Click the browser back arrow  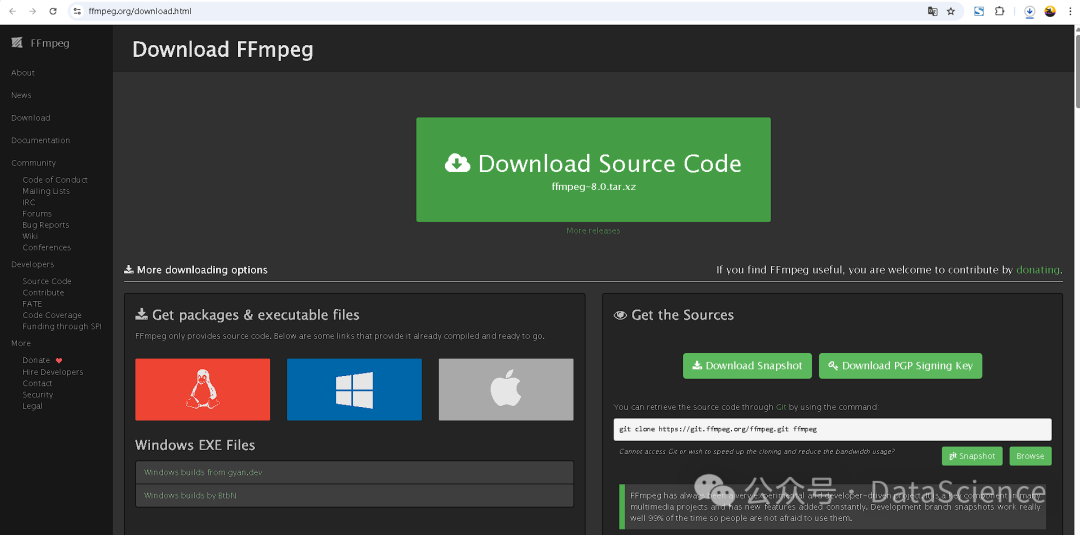(x=12, y=11)
